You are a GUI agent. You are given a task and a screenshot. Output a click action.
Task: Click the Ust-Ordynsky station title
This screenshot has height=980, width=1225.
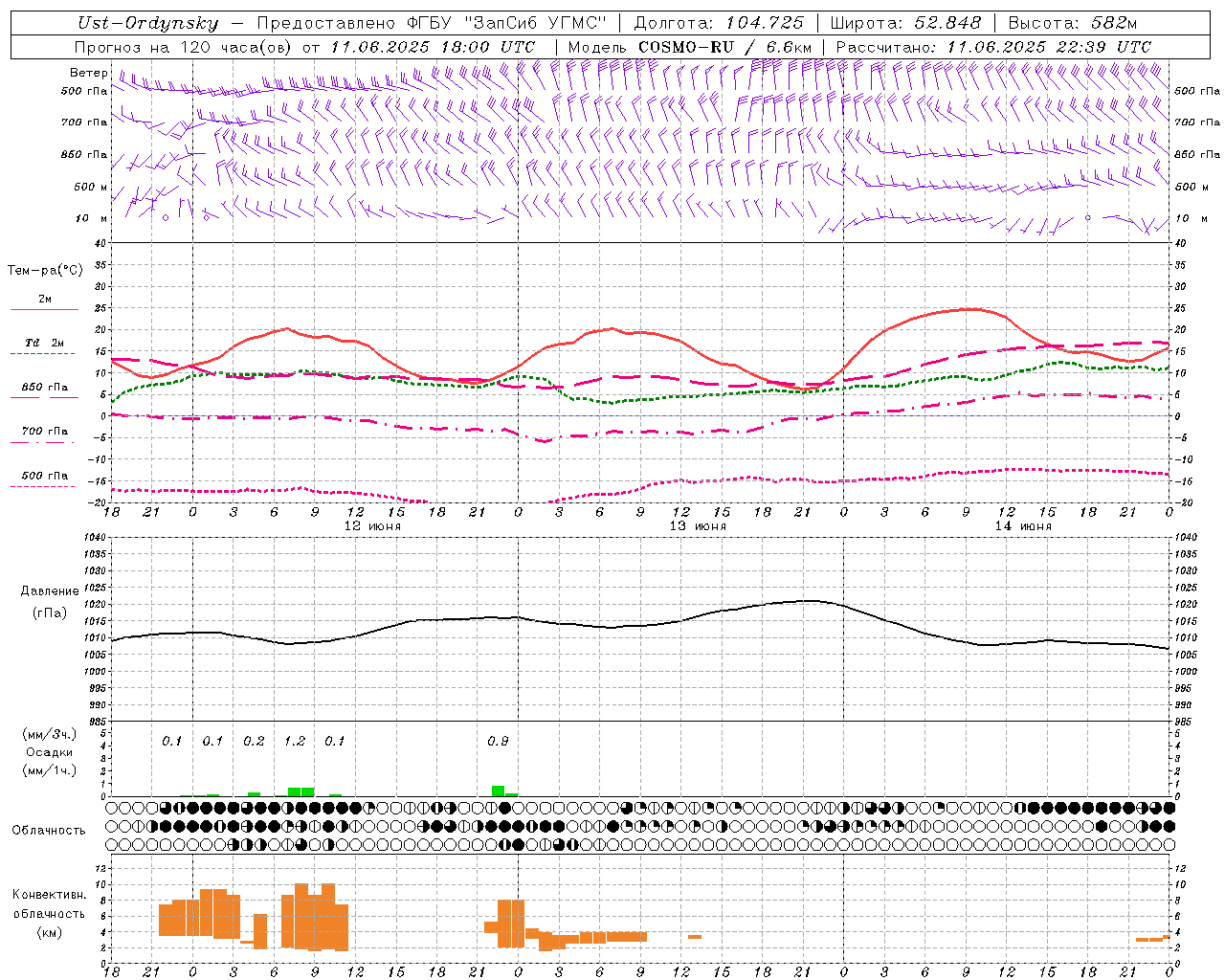[x=148, y=24]
